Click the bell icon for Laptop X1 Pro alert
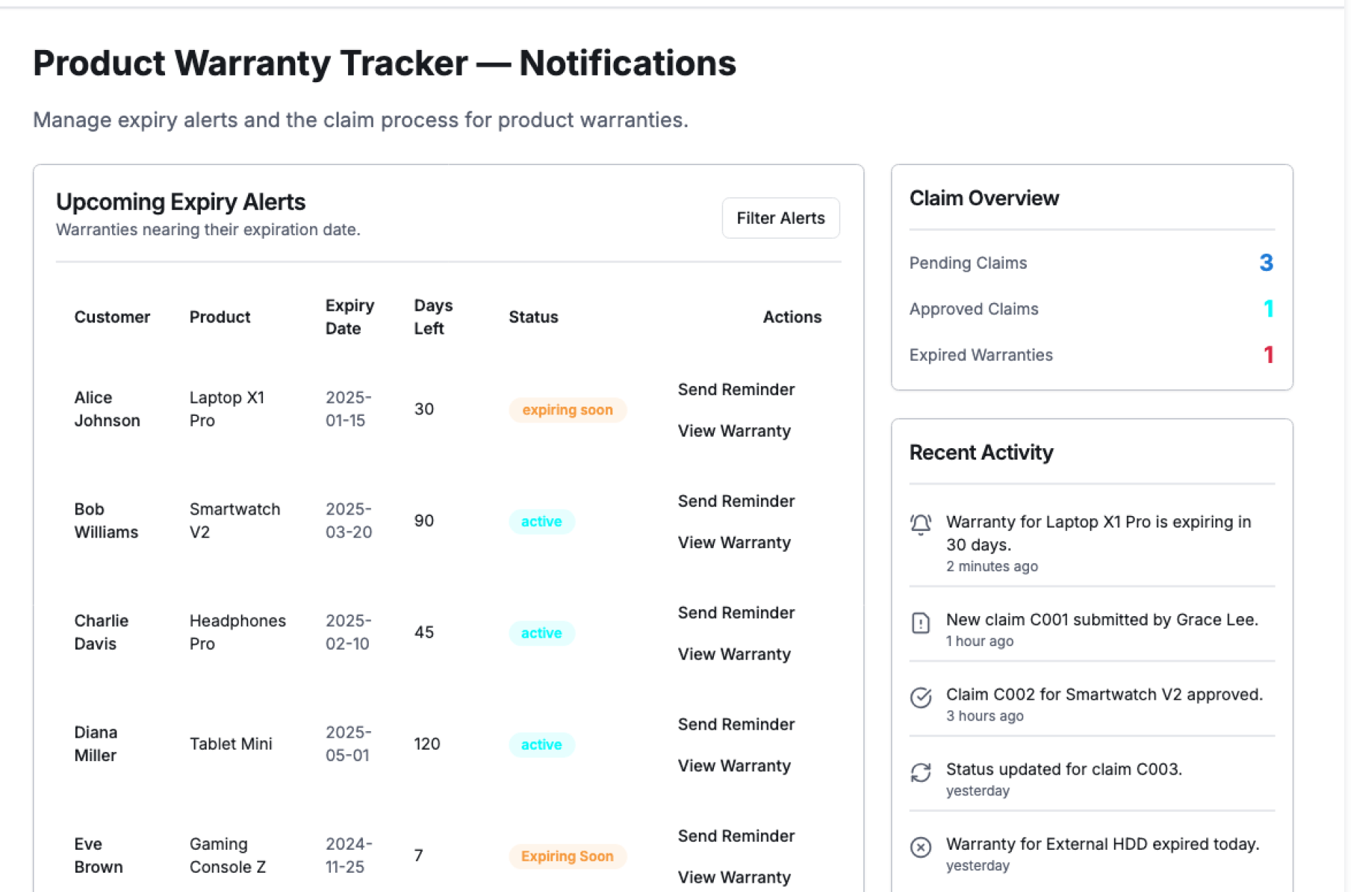 pos(920,525)
